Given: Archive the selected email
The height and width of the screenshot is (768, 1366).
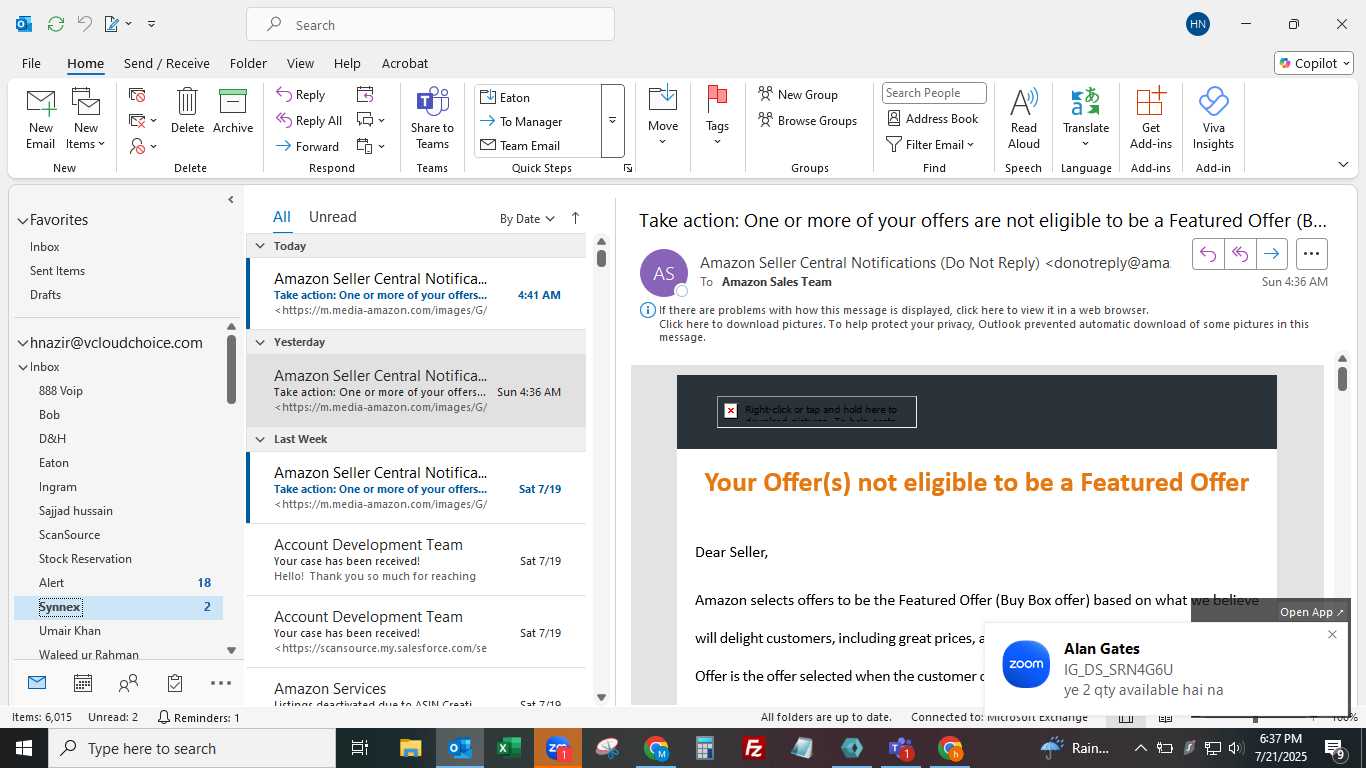Looking at the screenshot, I should click(233, 111).
